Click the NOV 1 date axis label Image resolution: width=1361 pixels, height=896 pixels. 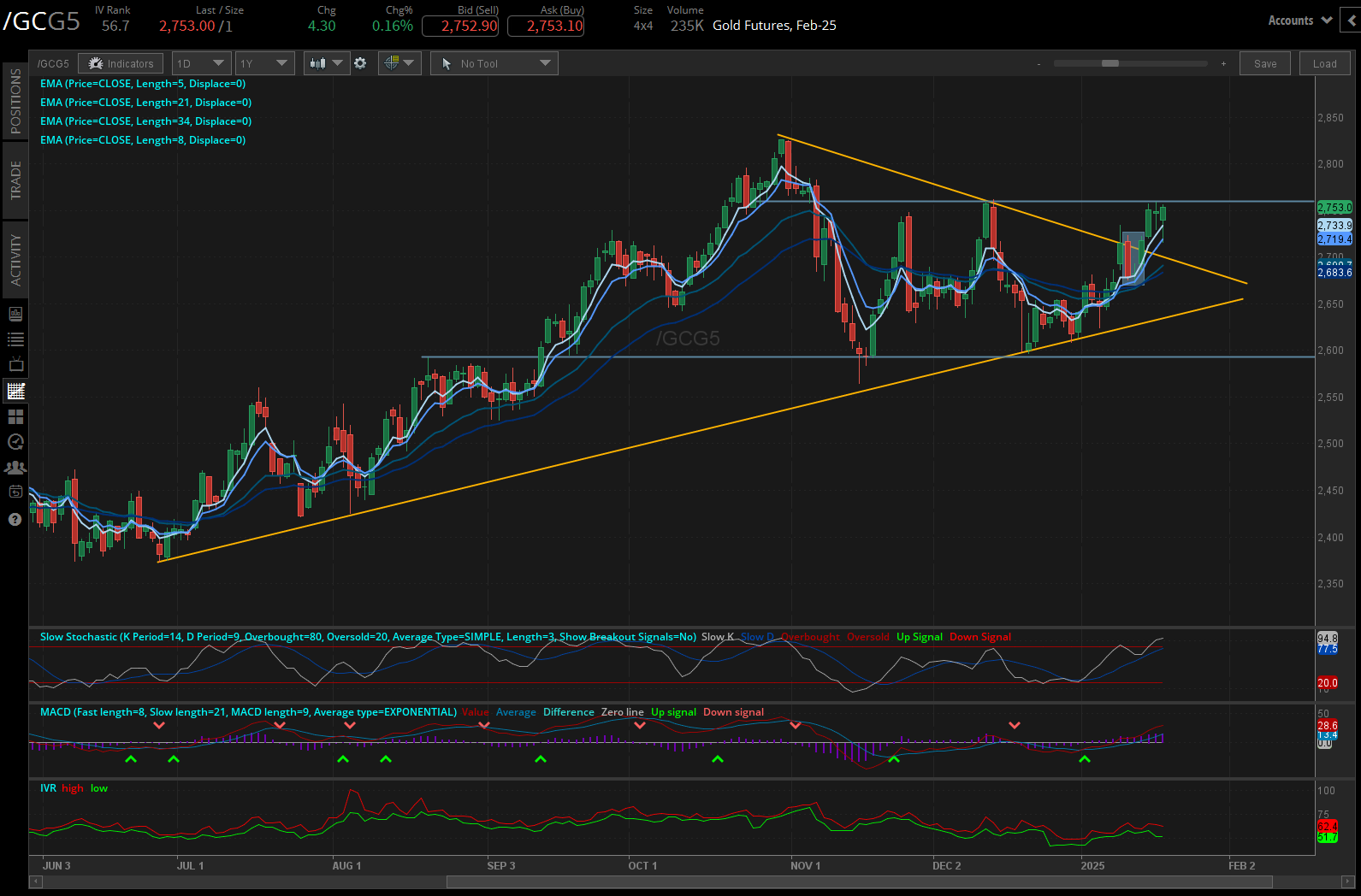[x=805, y=866]
